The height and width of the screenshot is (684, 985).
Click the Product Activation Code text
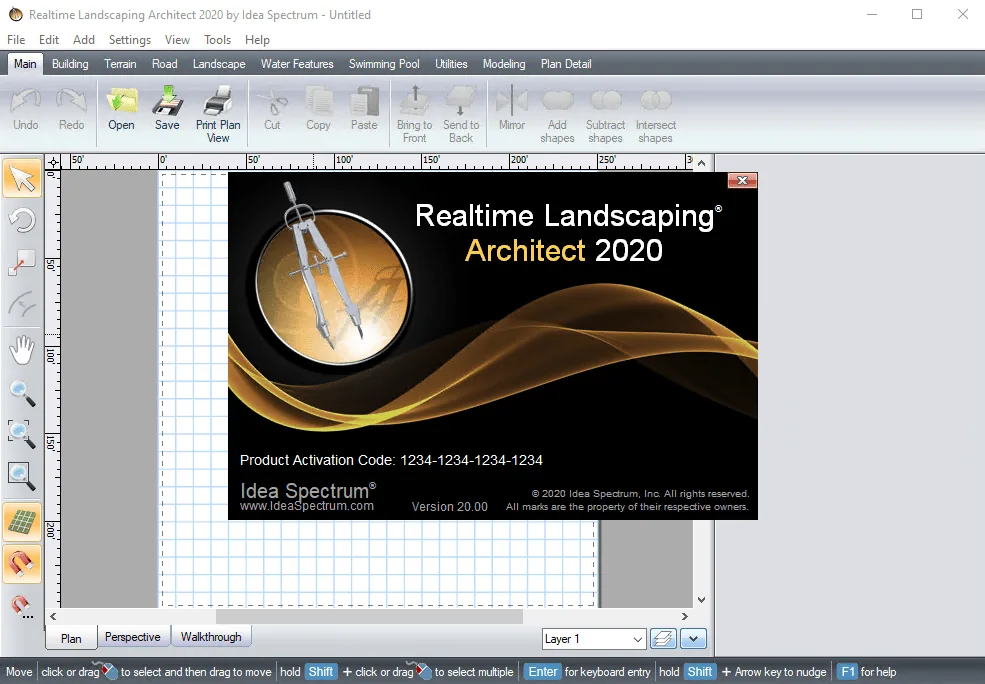tap(391, 460)
